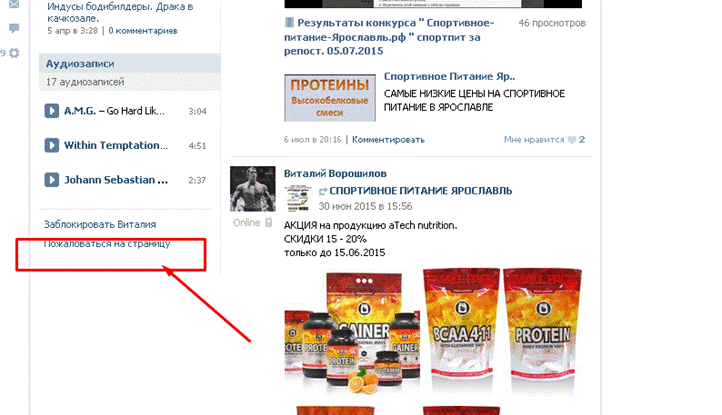The image size is (722, 415).
Task: Click repost arrow icon beside СПОРТИВНОЕ ПИТАНИЕ ЯРОСЛАВЛЬ
Action: (322, 191)
